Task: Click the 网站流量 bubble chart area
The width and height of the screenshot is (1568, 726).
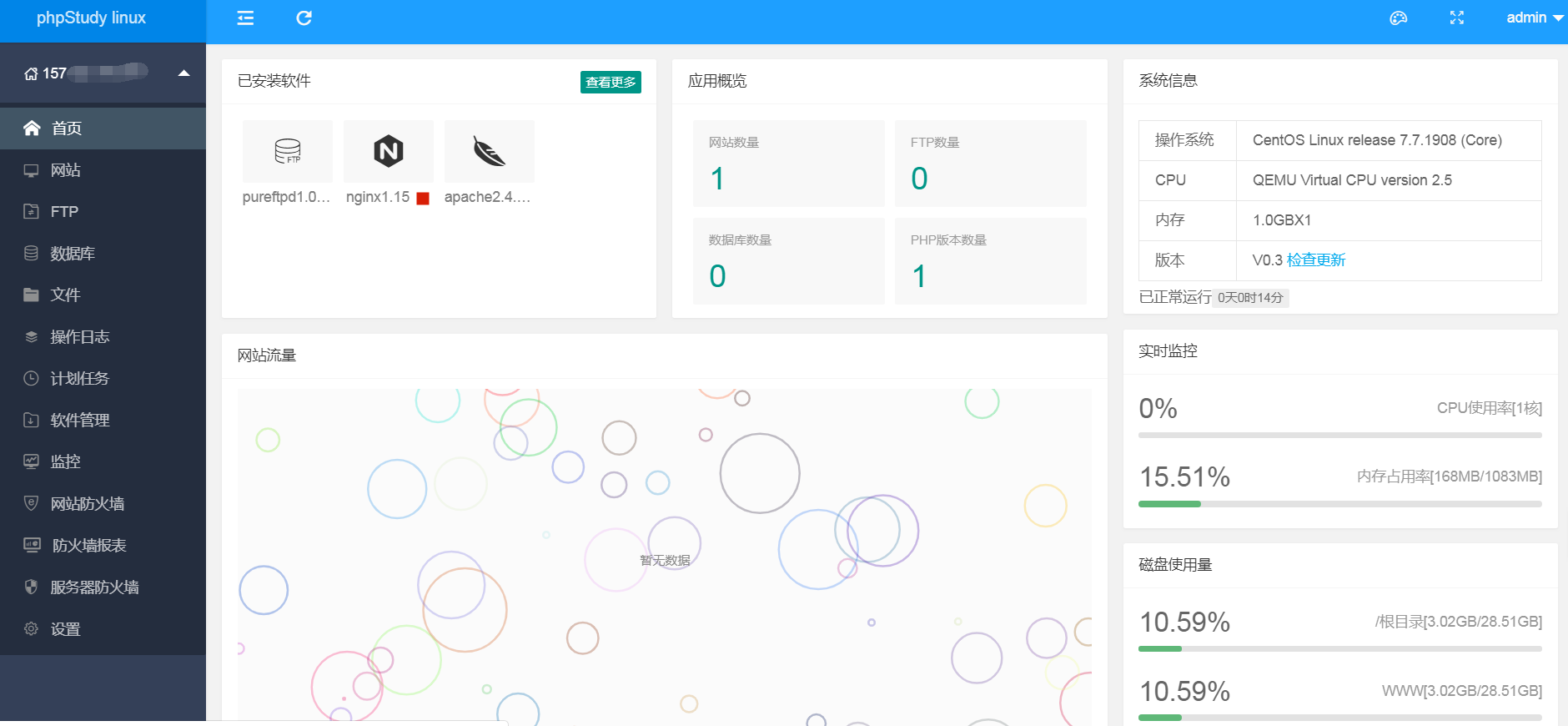Action: (x=665, y=557)
